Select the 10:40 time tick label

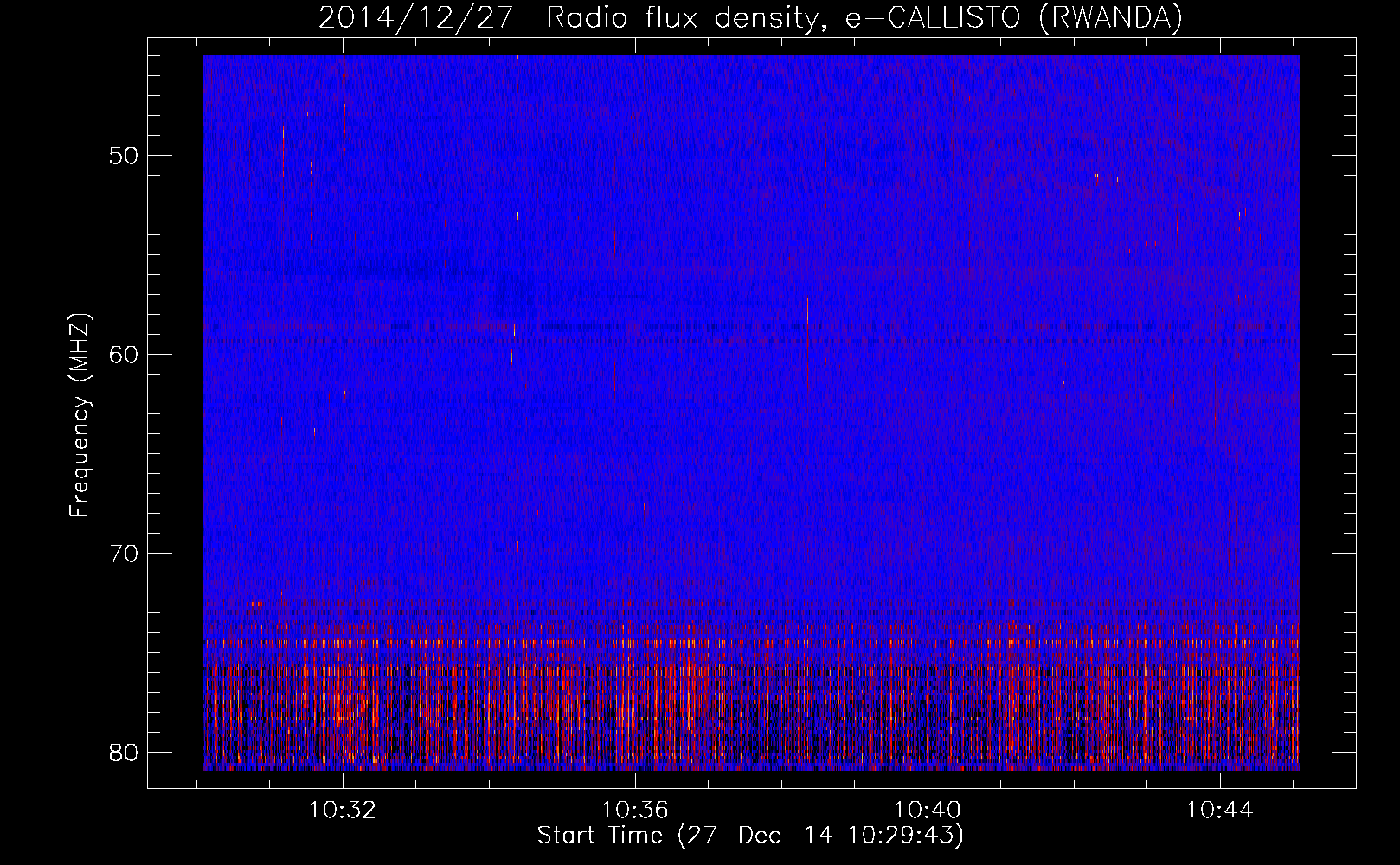point(928,811)
